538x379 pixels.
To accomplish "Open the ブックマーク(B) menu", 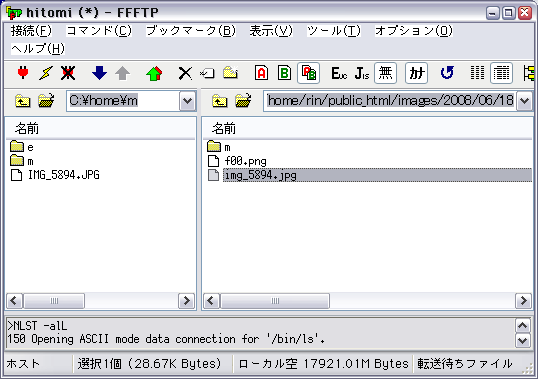I will click(x=191, y=31).
